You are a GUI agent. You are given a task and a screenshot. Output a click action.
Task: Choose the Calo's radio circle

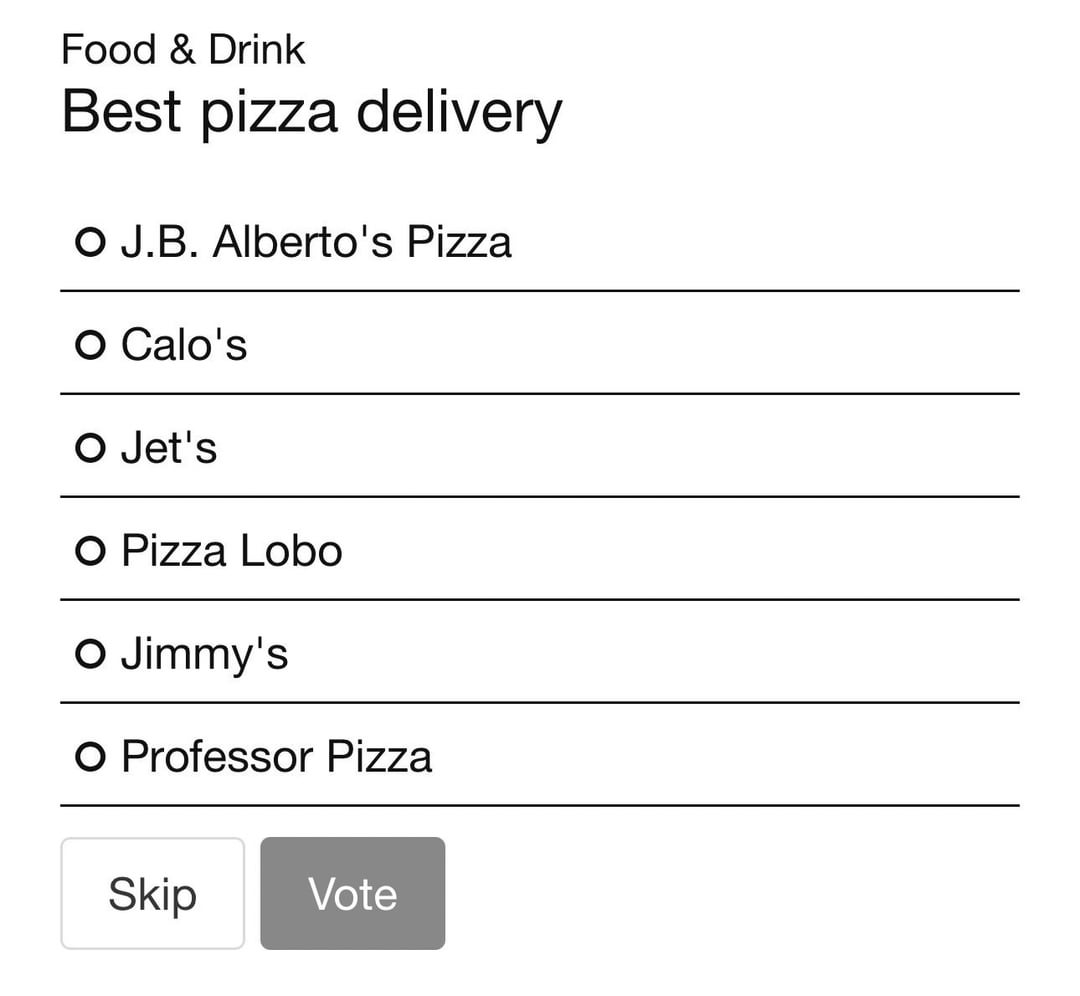[90, 345]
